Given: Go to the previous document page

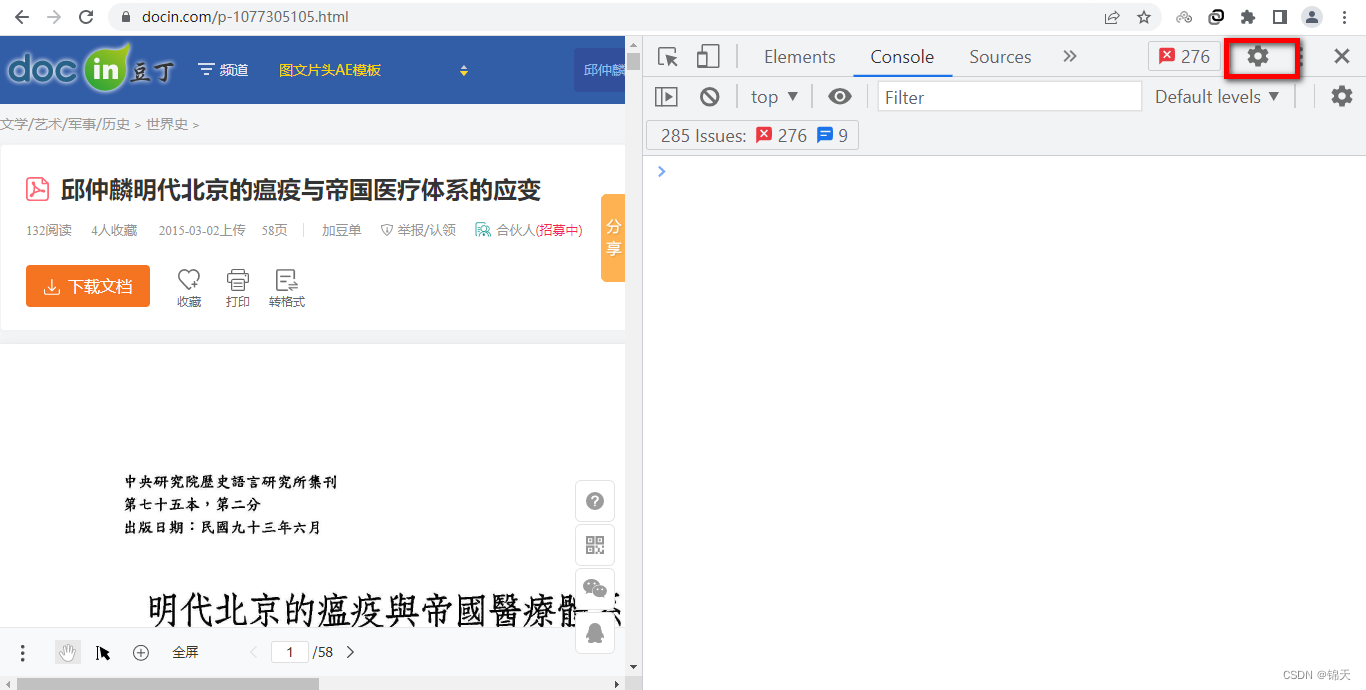Looking at the screenshot, I should point(253,652).
